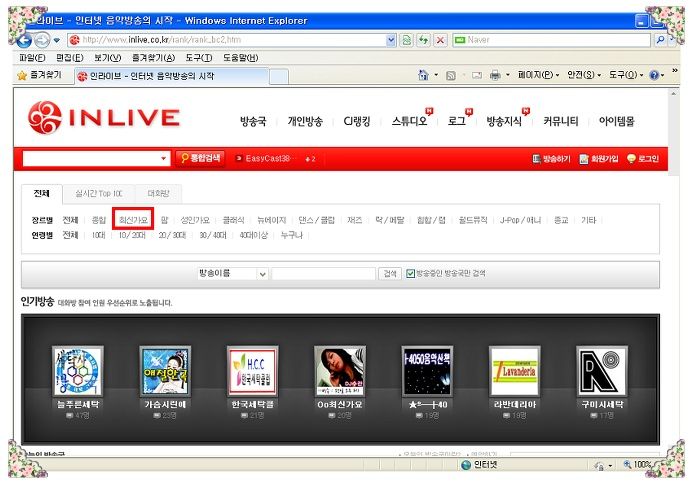The image size is (693, 484).
Task: Select the 10/20대 age filter
Action: [x=132, y=235]
